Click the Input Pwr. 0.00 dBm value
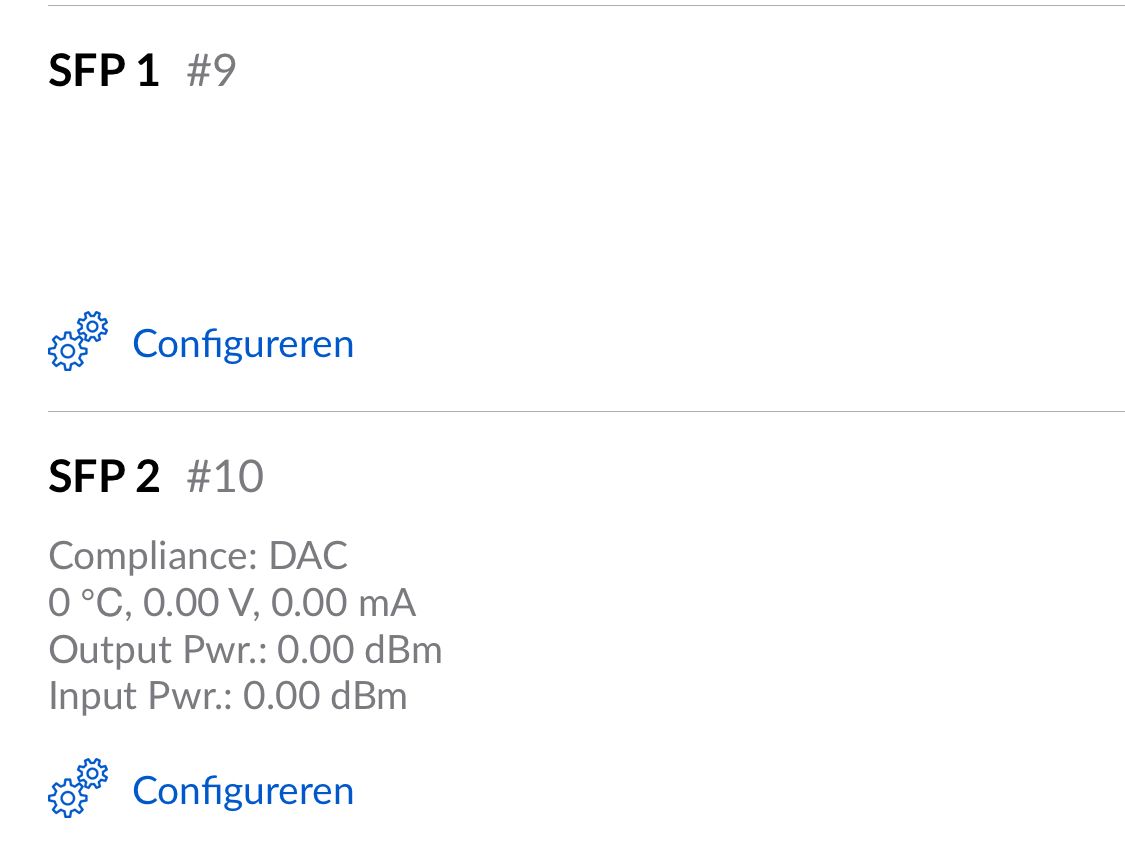 click(324, 696)
